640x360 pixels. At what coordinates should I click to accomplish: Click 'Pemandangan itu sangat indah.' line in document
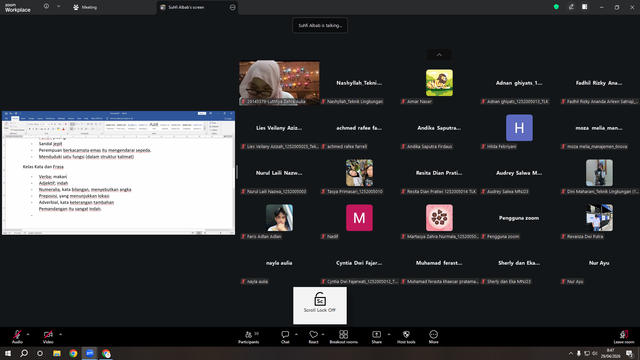pos(70,209)
